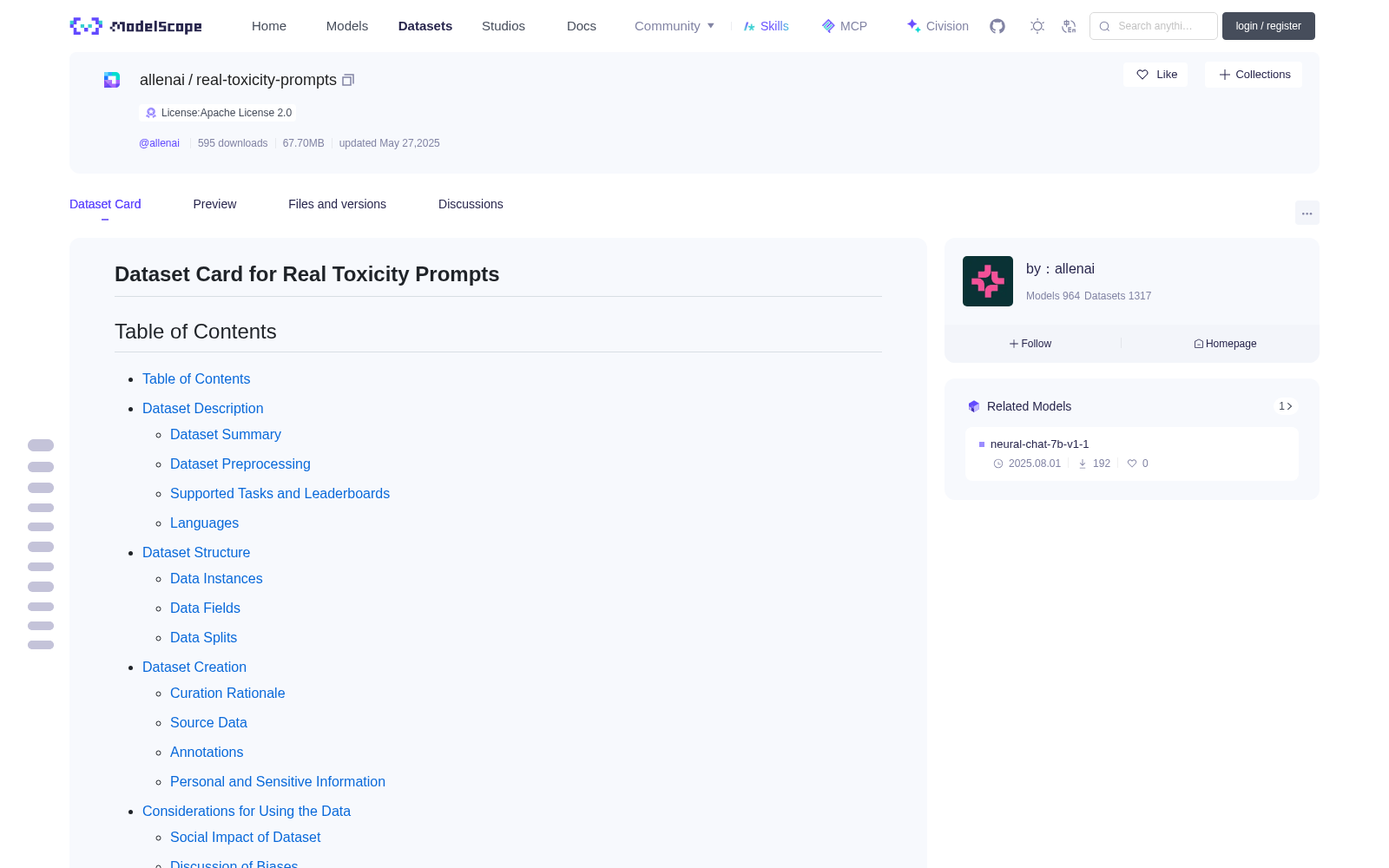Screen dimensions: 1389x868
Task: Click the dataset avatar beside allenai/real-toxicity-prompts
Action: pos(112,80)
